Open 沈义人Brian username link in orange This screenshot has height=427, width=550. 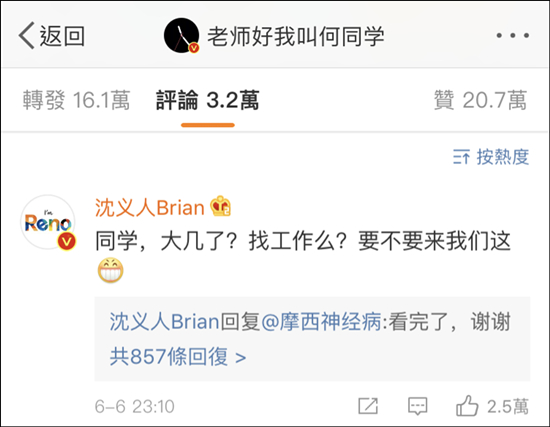click(x=150, y=207)
